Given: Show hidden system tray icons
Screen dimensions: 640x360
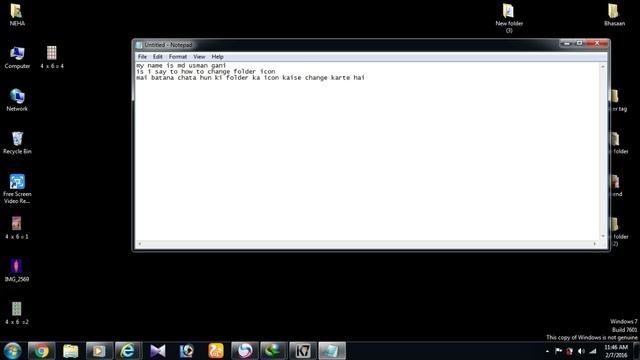Looking at the screenshot, I should 547,351.
